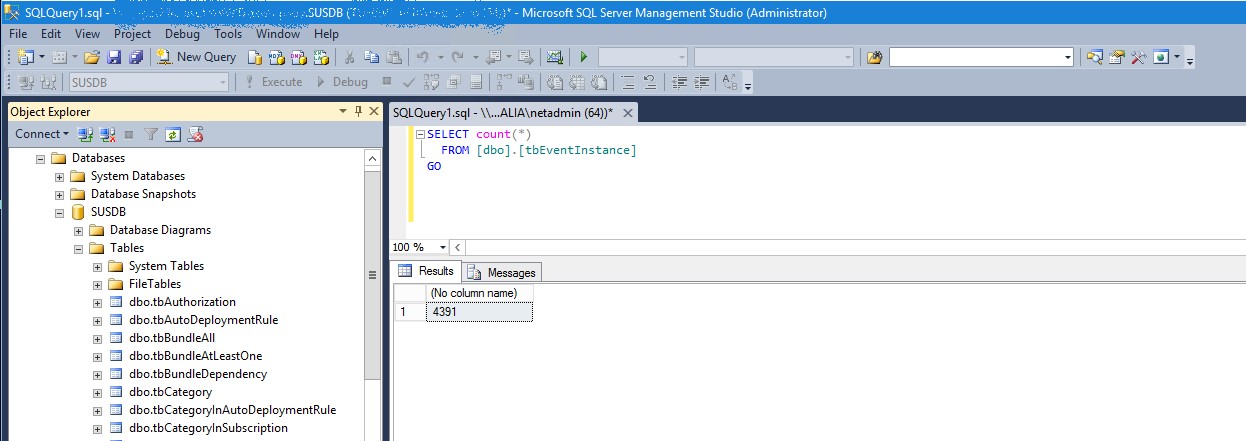Click the XMLA Query icon
The image size is (1246, 441).
tap(320, 57)
